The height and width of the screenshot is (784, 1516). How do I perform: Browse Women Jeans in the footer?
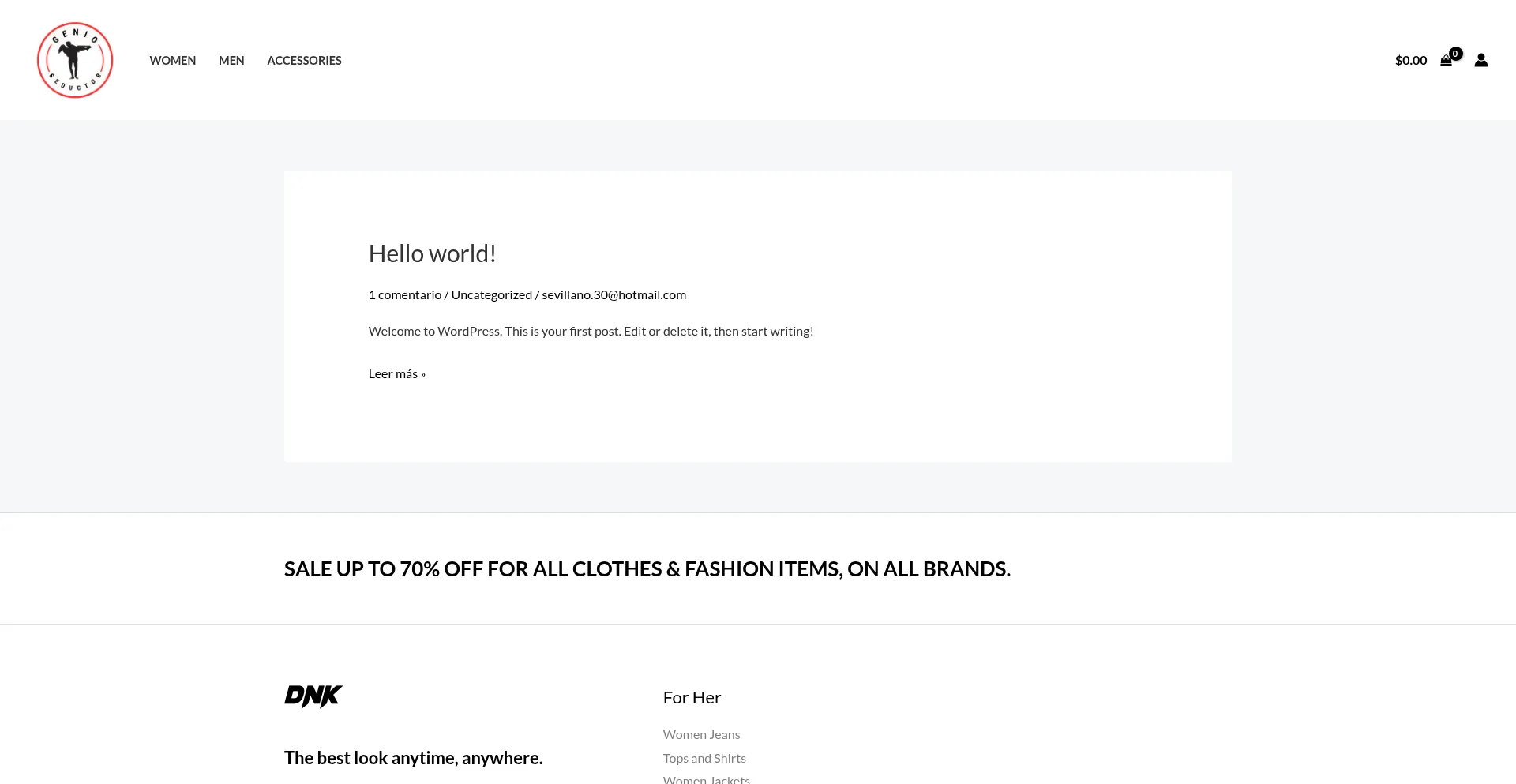[701, 733]
